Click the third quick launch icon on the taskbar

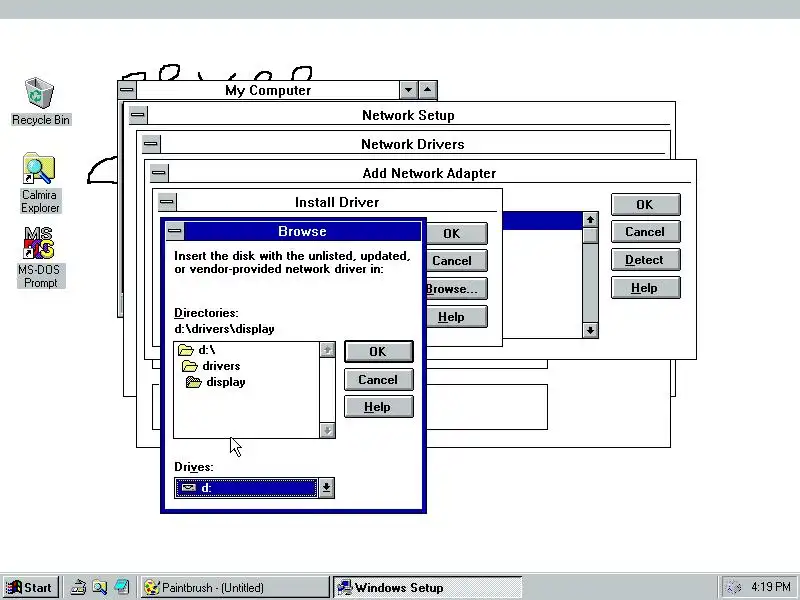(x=121, y=587)
